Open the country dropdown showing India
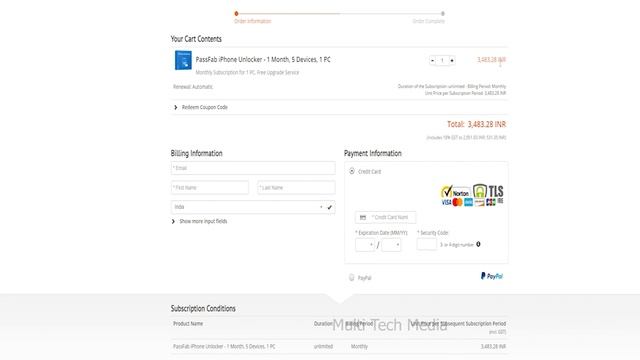 tap(253, 207)
